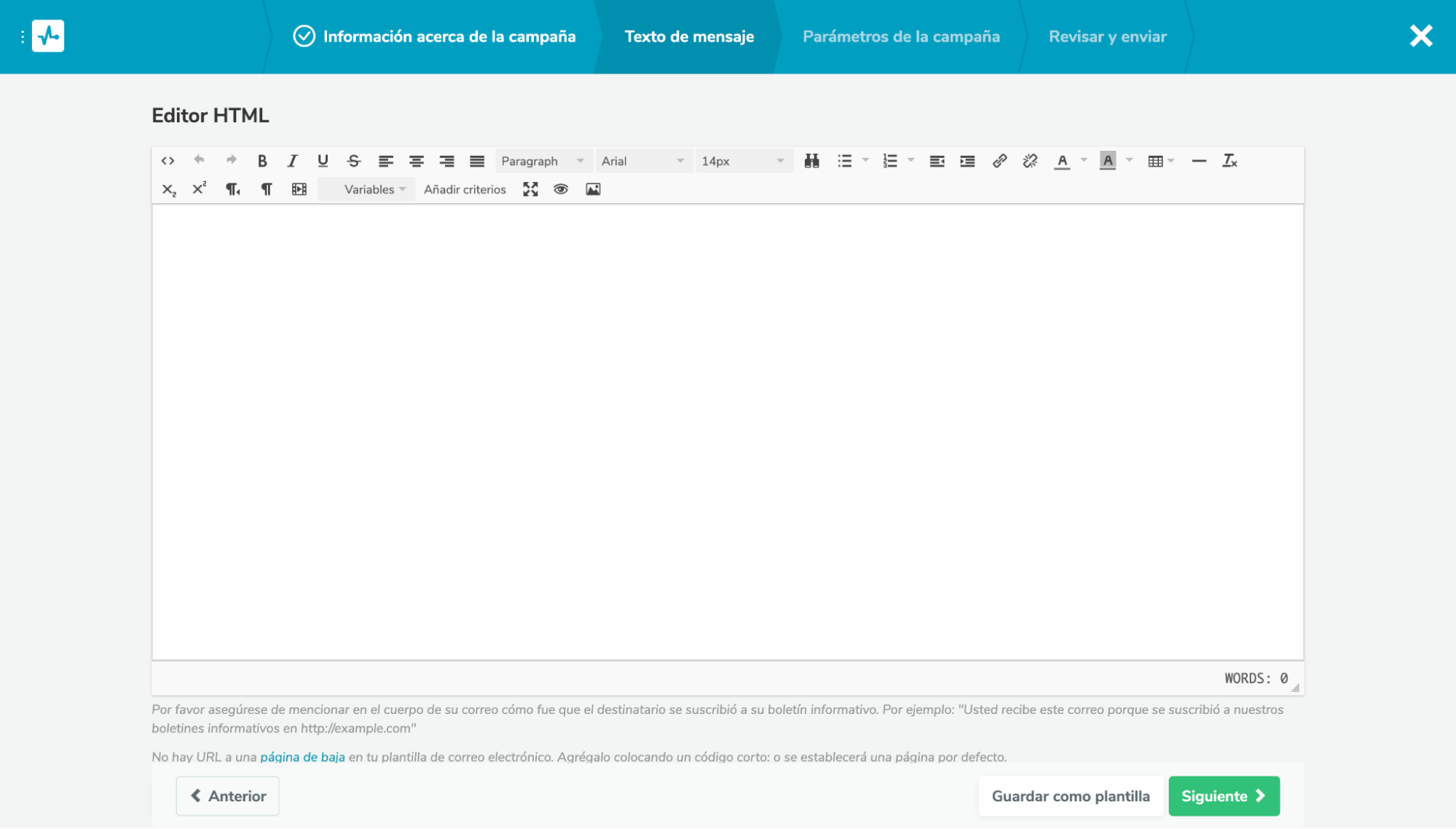Click the insert image icon
The image size is (1456, 829).
pos(593,189)
